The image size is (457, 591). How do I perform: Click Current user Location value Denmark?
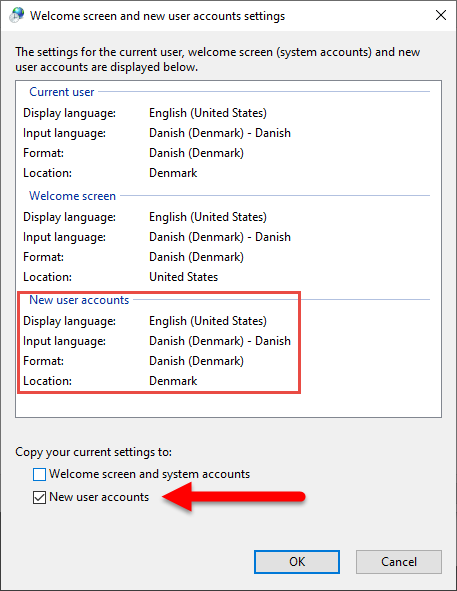(x=173, y=173)
